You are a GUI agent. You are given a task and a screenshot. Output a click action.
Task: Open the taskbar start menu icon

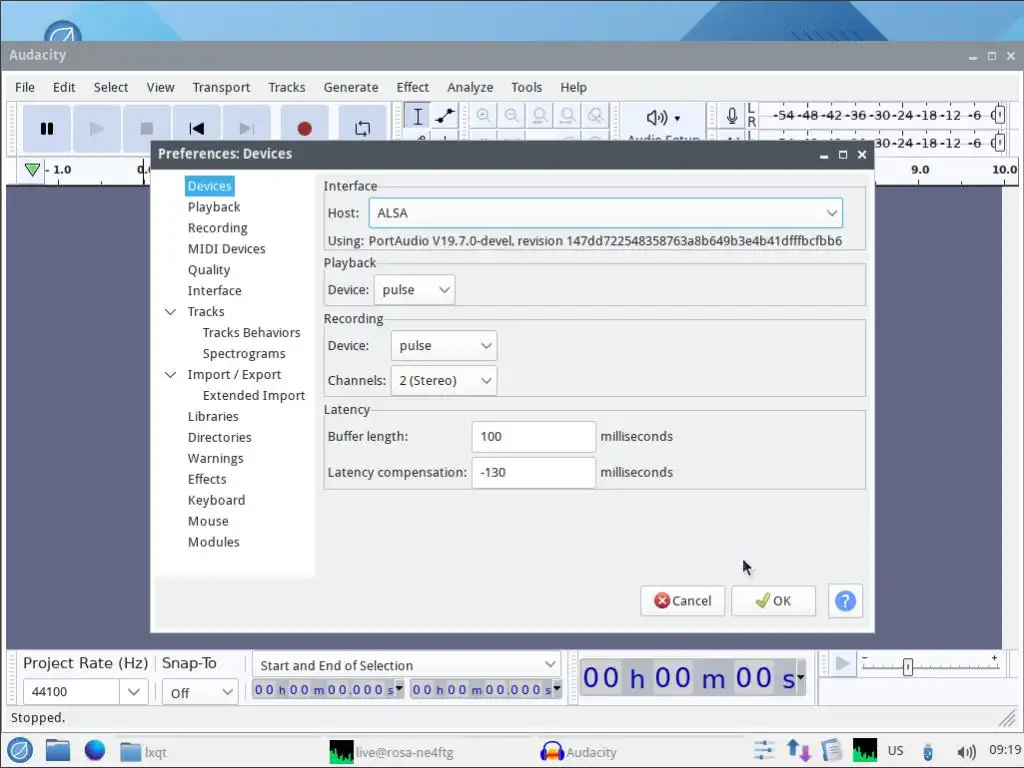[x=20, y=751]
